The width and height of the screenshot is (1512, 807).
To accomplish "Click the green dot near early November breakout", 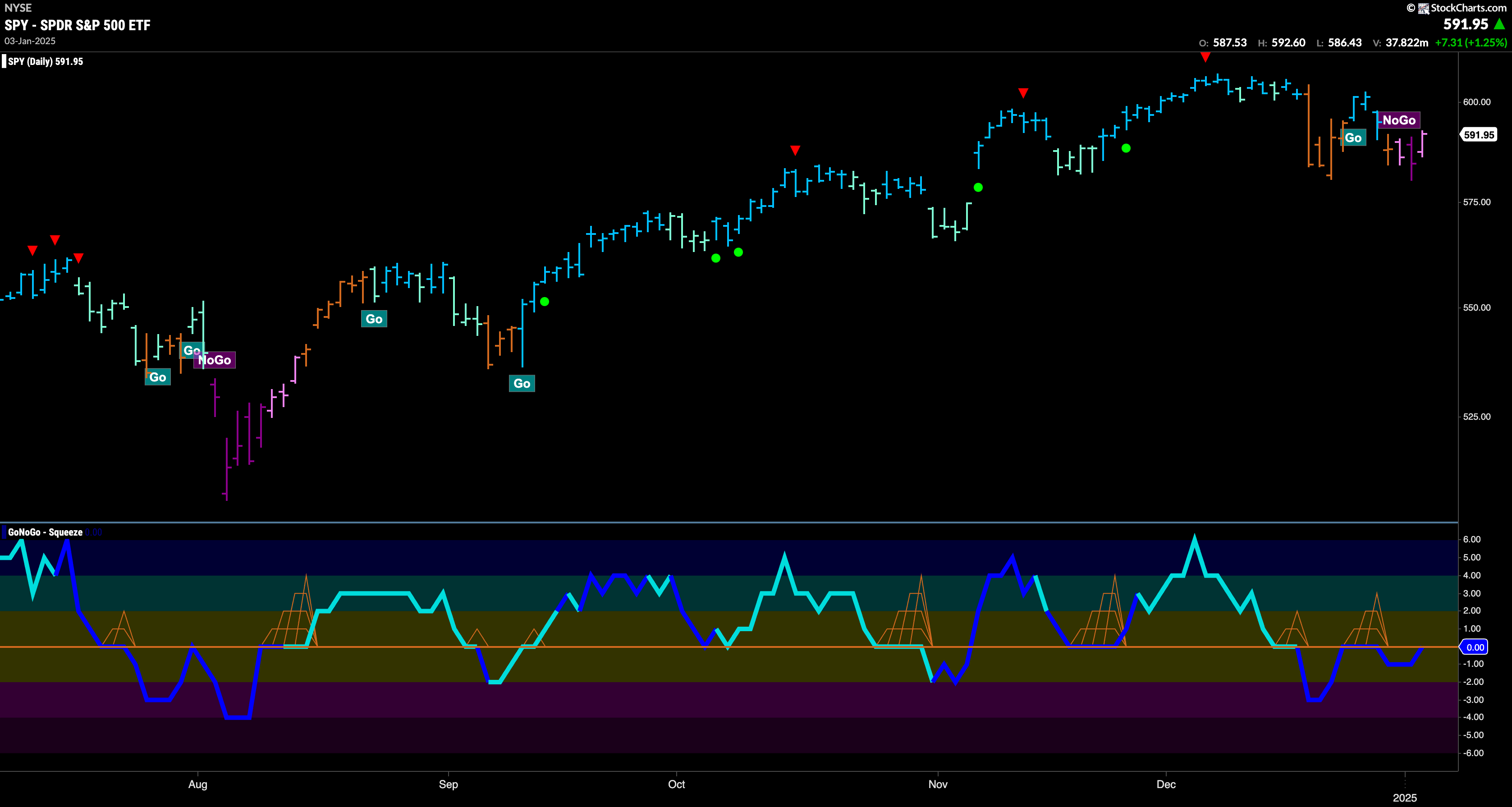I will click(978, 188).
